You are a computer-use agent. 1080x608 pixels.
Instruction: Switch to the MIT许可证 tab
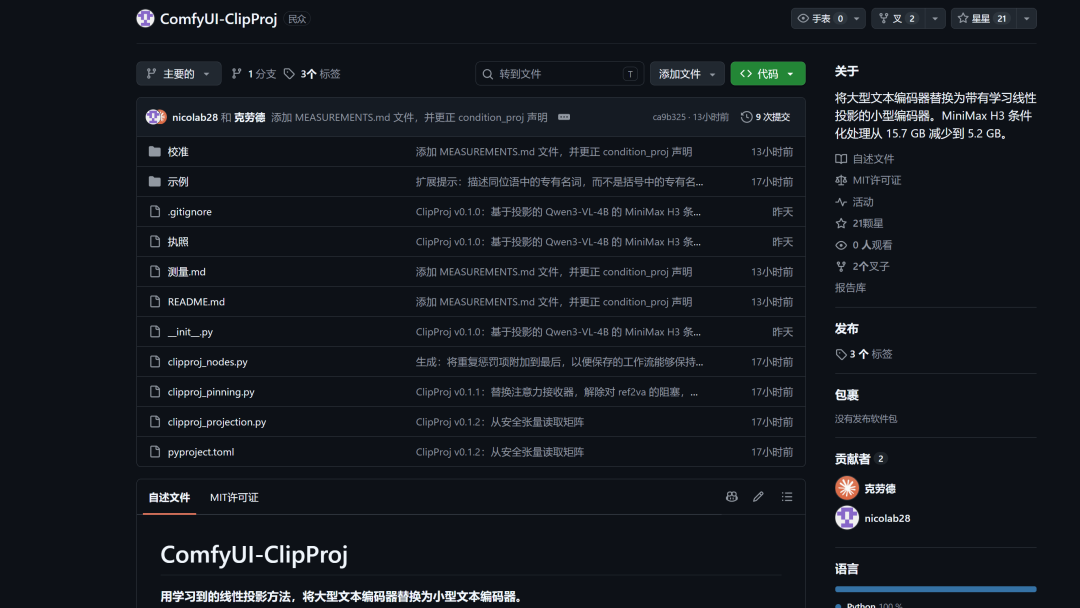(234, 497)
